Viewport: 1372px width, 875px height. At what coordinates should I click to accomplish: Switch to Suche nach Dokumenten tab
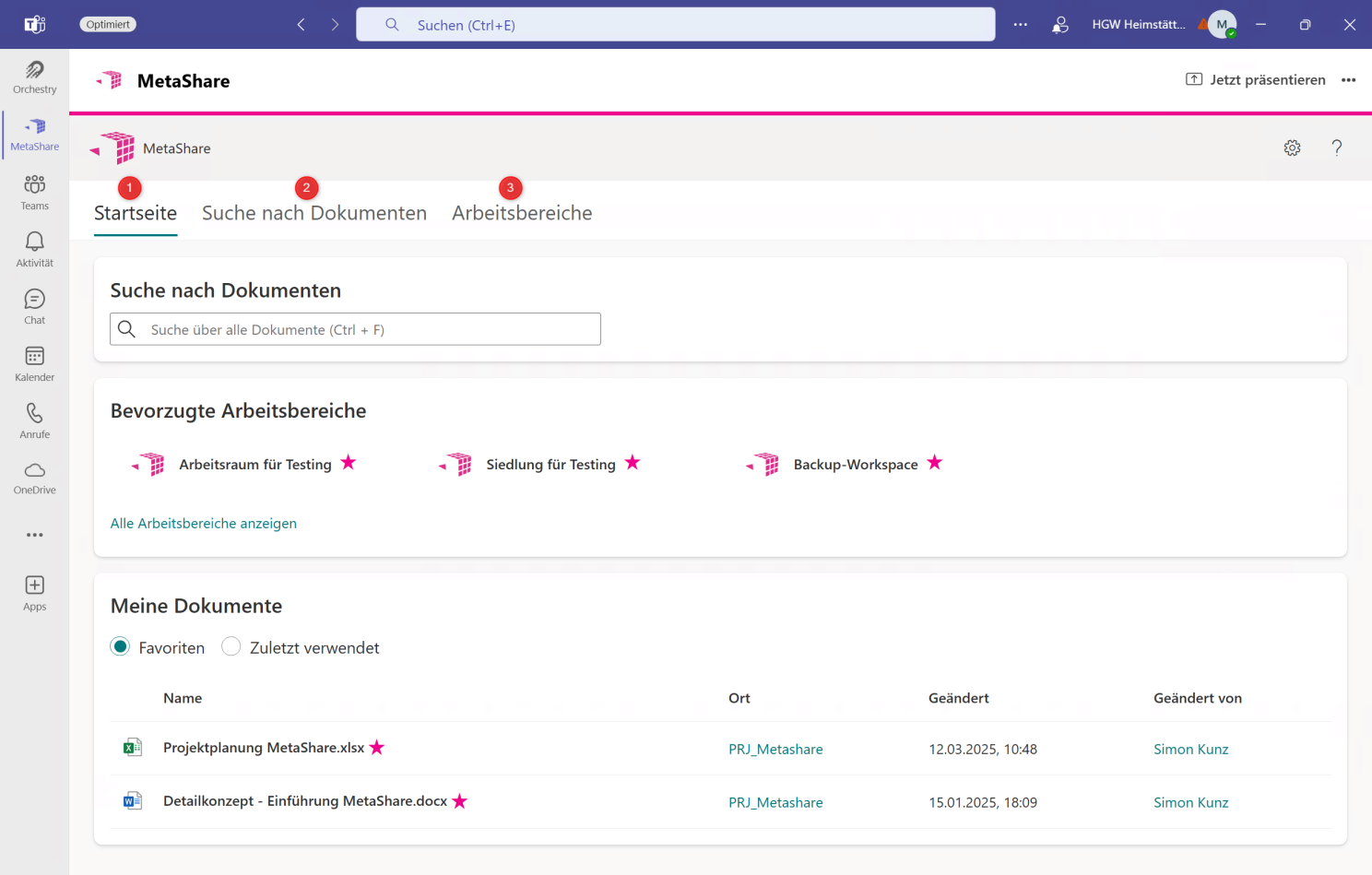pyautogui.click(x=314, y=213)
